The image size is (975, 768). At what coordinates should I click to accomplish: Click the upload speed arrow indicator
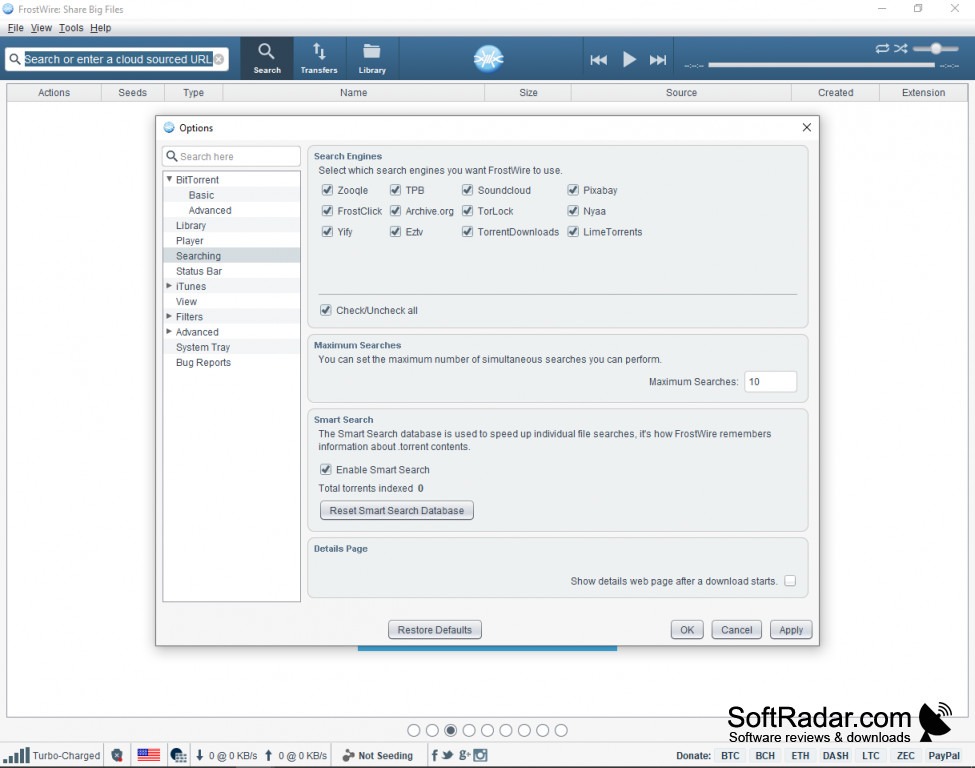point(269,755)
